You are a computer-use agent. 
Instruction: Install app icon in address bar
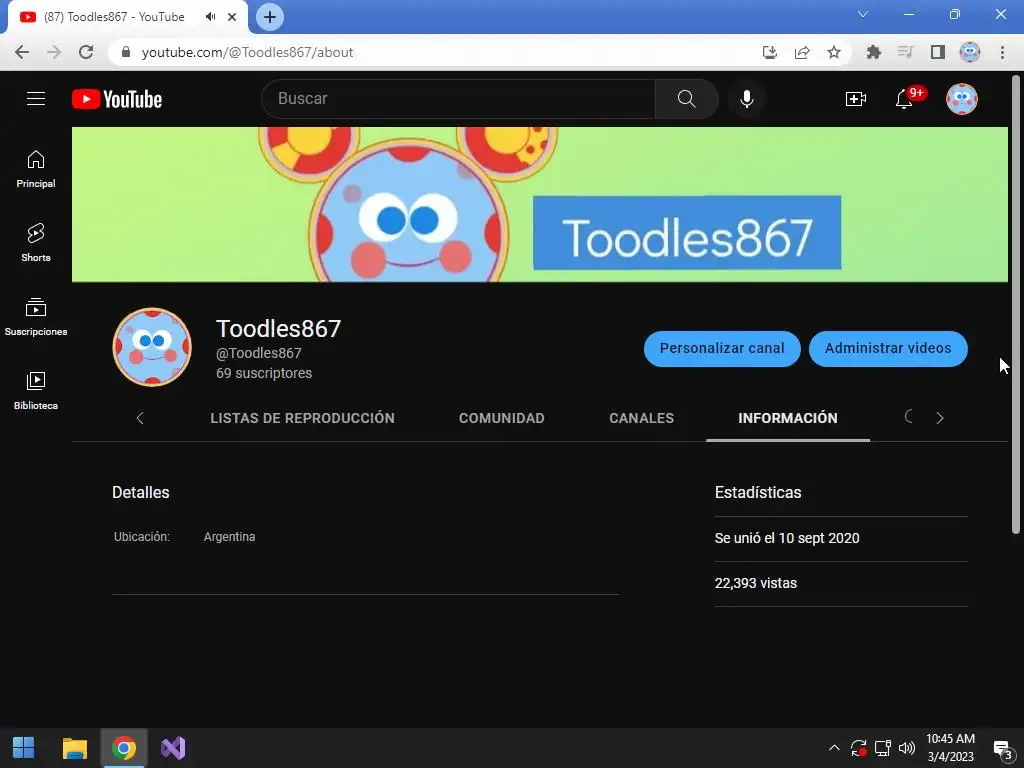[x=770, y=52]
